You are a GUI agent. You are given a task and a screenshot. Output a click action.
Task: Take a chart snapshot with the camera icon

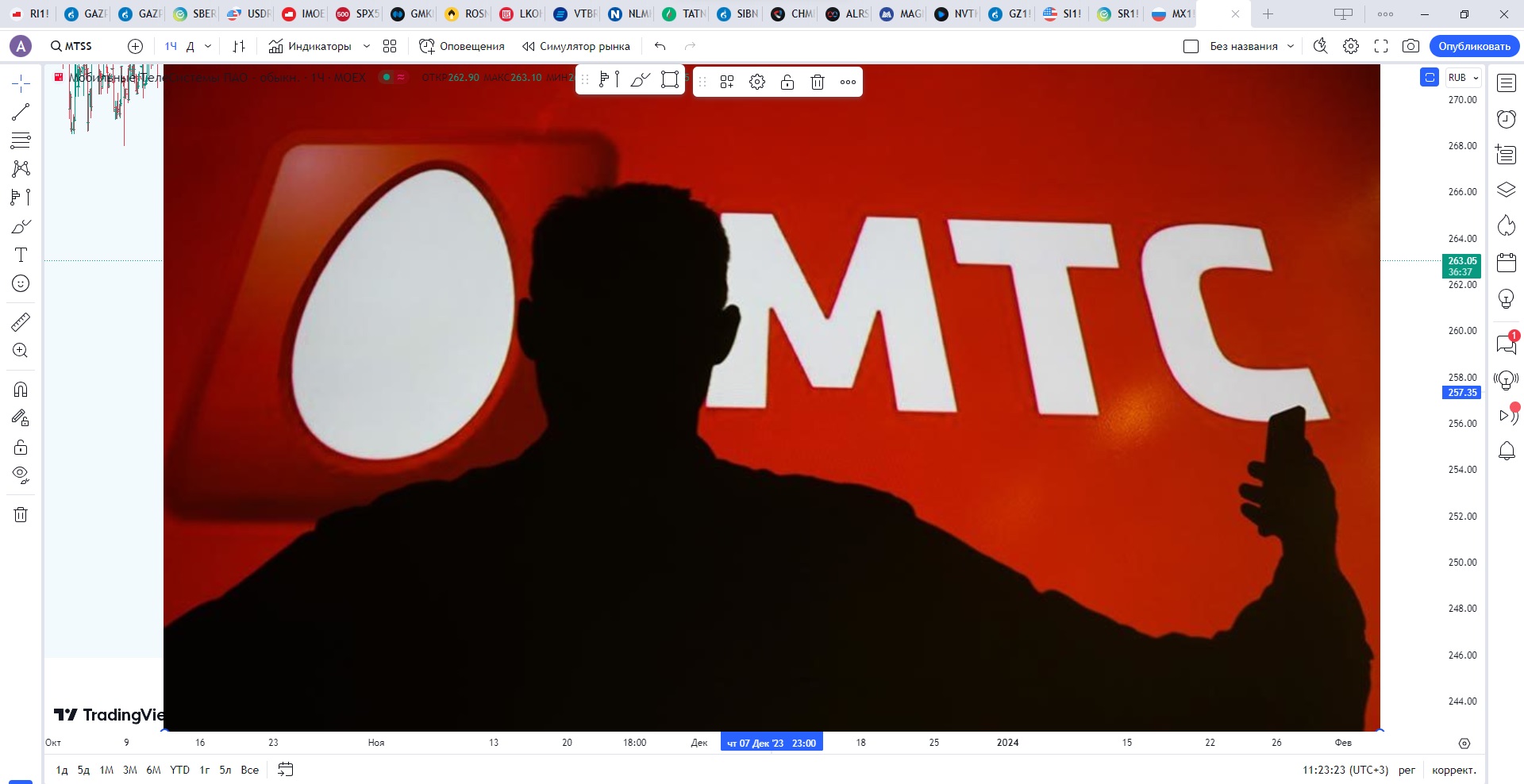click(1410, 46)
